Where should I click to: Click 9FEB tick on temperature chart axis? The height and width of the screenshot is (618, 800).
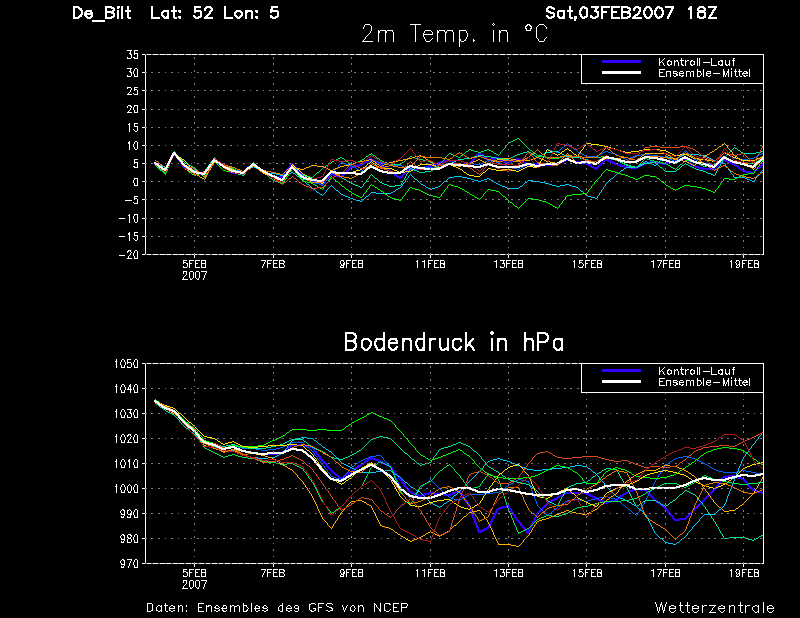click(352, 264)
